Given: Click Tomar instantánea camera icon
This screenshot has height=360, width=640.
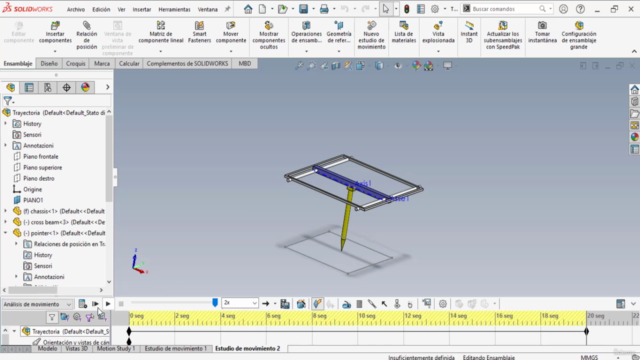Looking at the screenshot, I should pyautogui.click(x=542, y=25).
